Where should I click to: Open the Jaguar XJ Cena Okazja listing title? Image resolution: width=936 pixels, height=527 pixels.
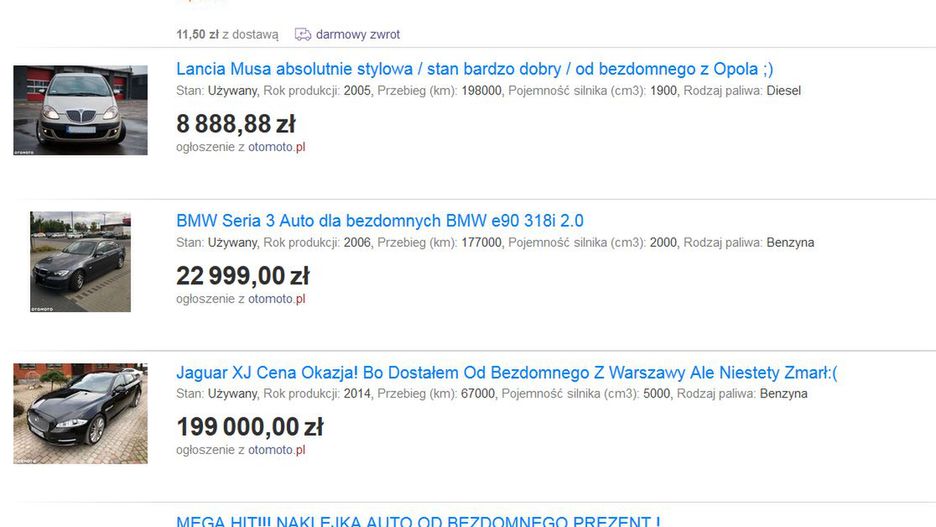pos(506,373)
